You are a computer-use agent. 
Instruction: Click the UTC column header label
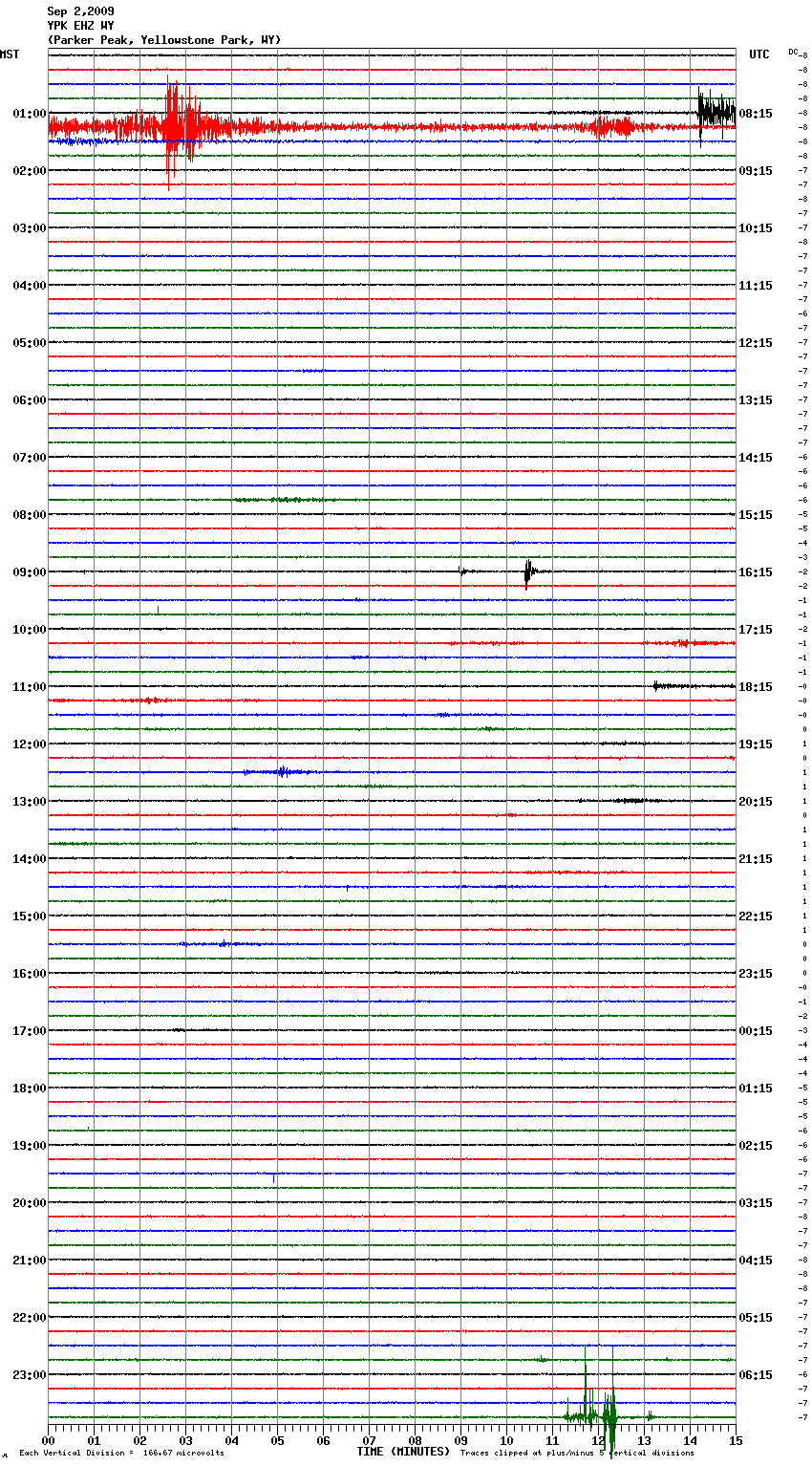759,54
